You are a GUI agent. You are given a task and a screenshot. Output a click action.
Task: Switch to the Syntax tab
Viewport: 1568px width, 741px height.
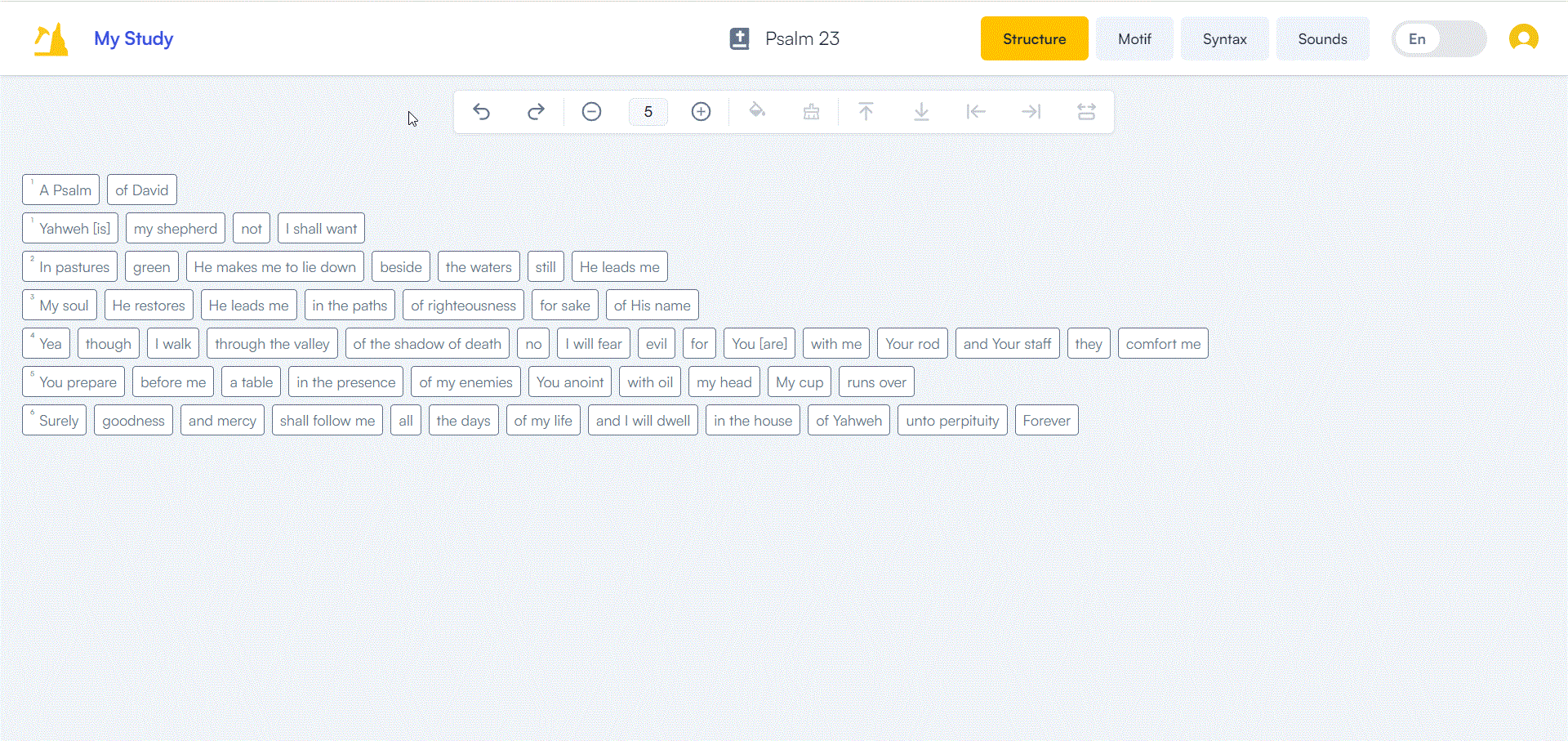(x=1224, y=39)
